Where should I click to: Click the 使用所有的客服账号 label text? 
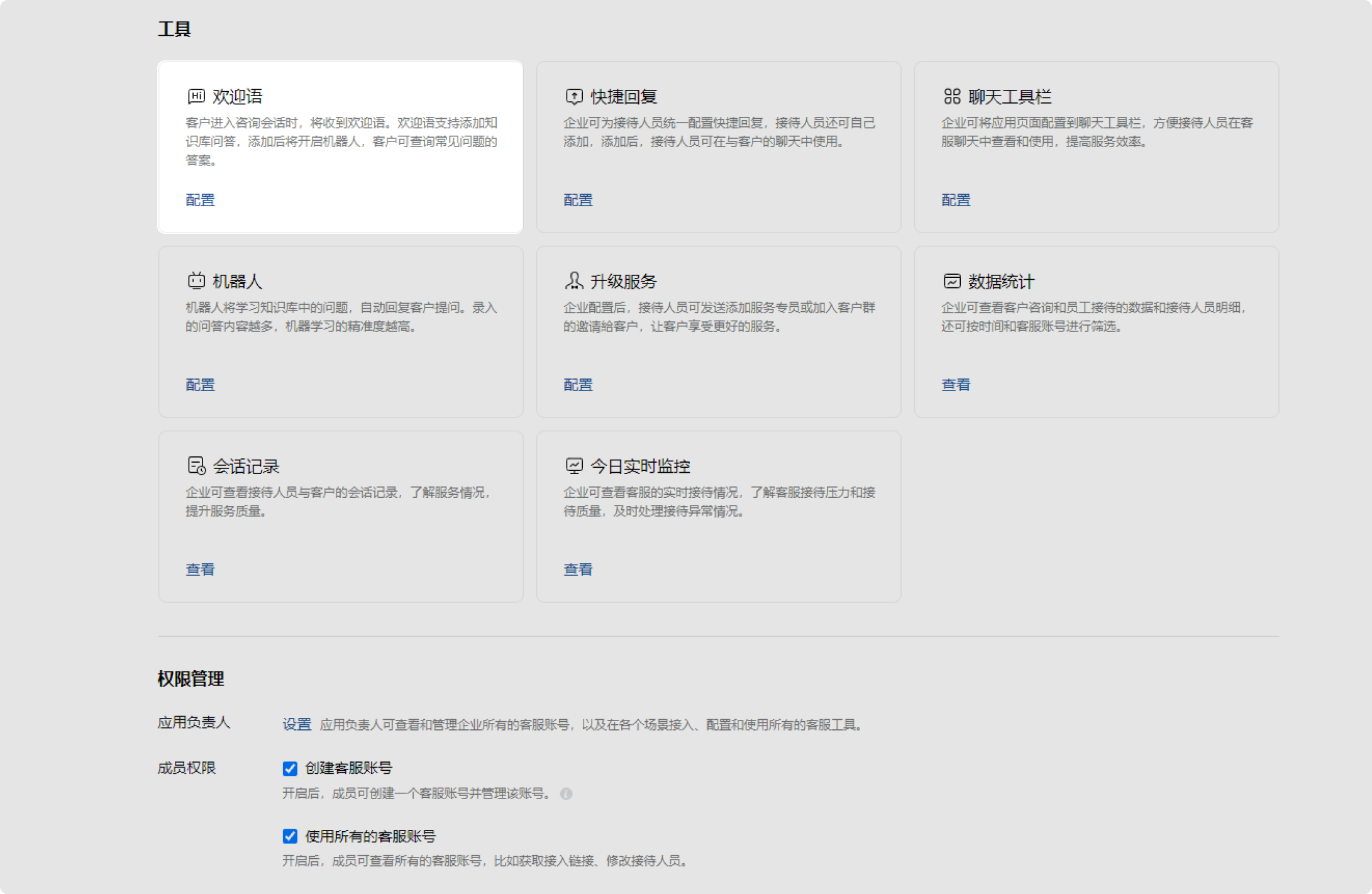coord(370,836)
